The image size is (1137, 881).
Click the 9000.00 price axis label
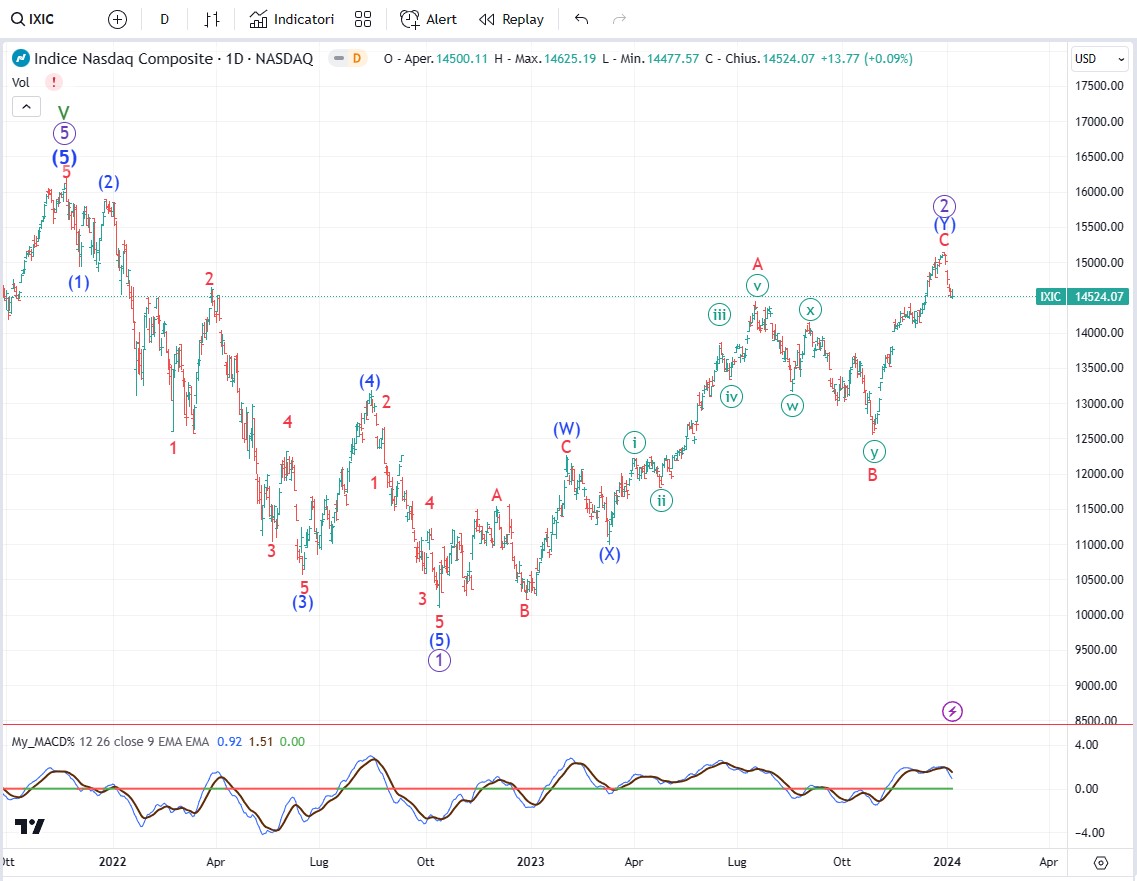point(1096,685)
